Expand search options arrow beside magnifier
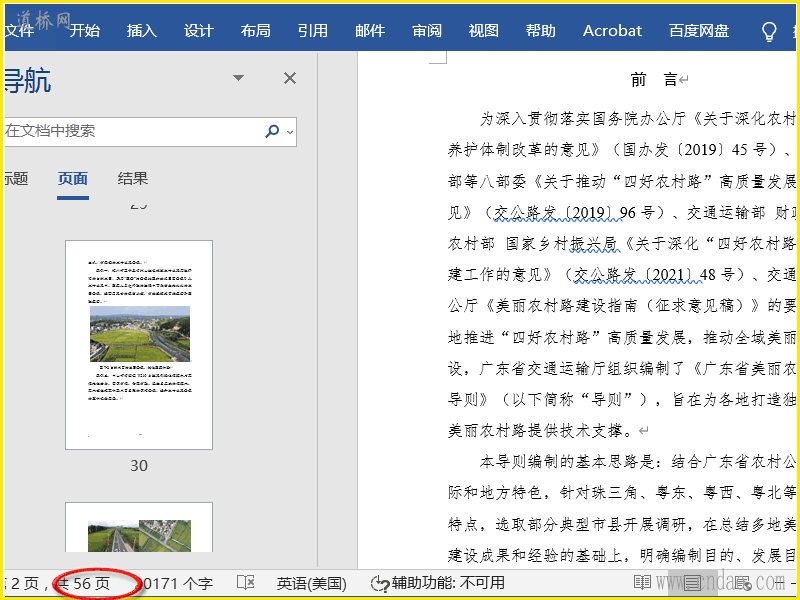Viewport: 800px width, 600px height. tap(290, 132)
